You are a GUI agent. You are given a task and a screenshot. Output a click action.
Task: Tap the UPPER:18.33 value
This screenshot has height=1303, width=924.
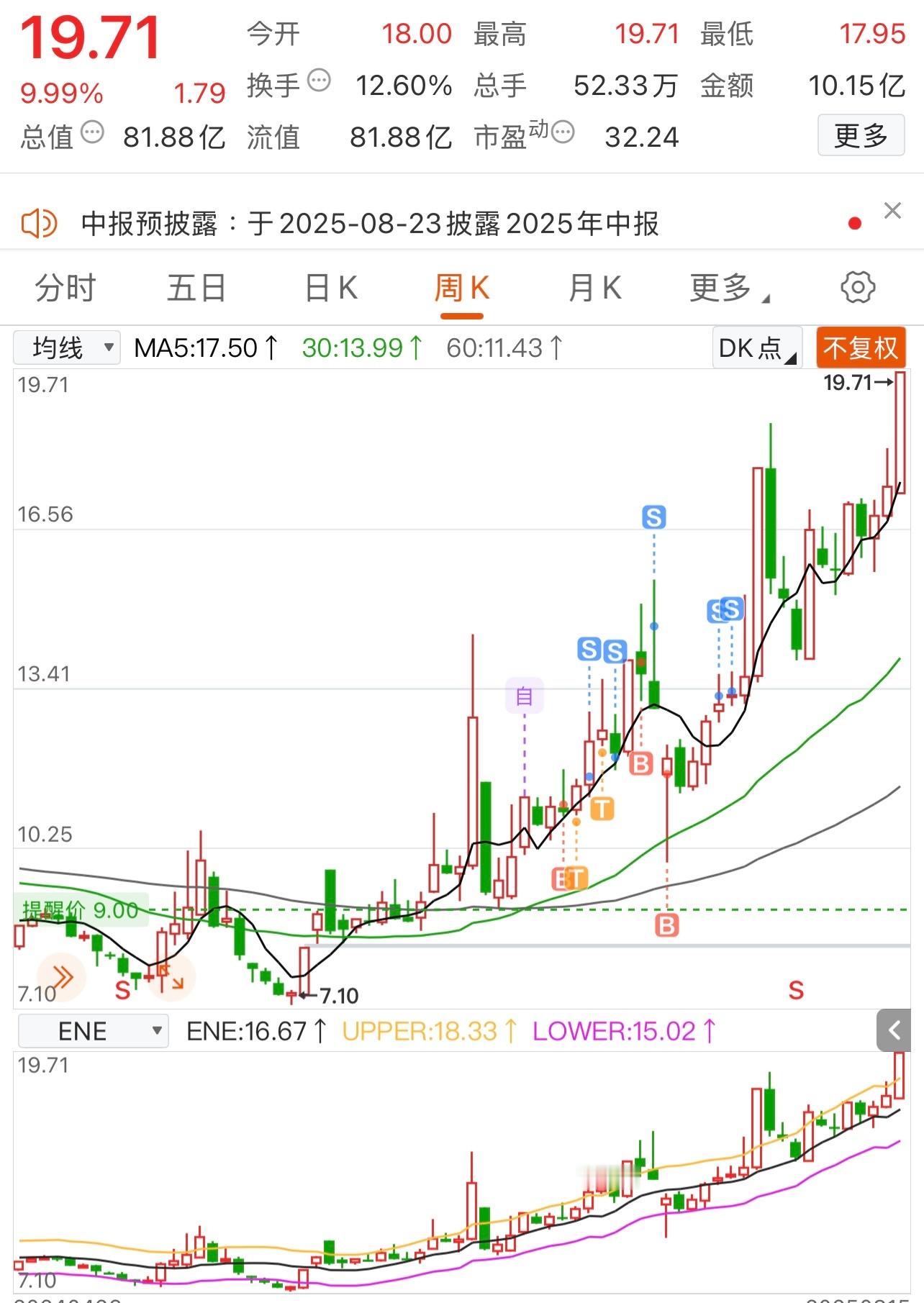[x=430, y=1031]
